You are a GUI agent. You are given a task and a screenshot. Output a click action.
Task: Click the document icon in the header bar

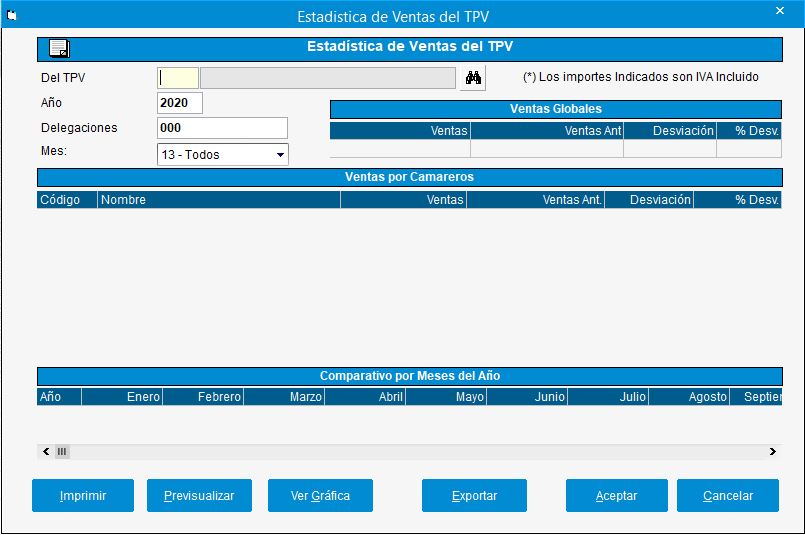coord(60,49)
